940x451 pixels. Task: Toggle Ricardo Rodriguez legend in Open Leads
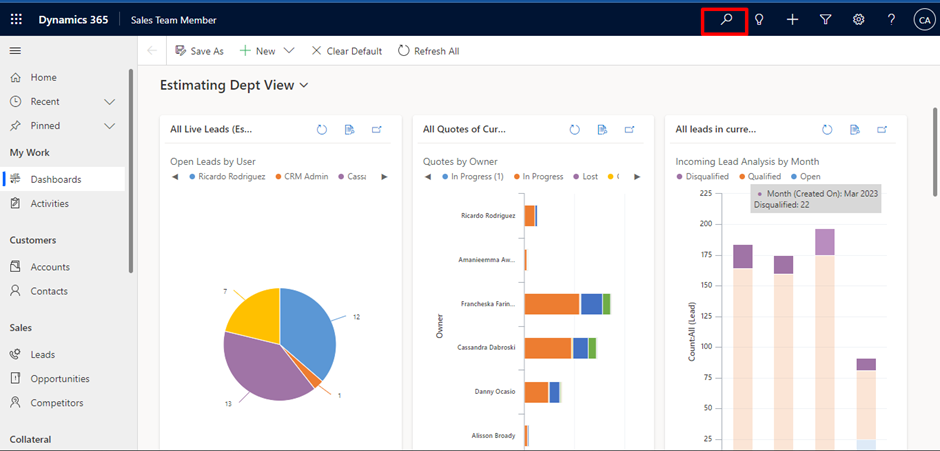227,177
